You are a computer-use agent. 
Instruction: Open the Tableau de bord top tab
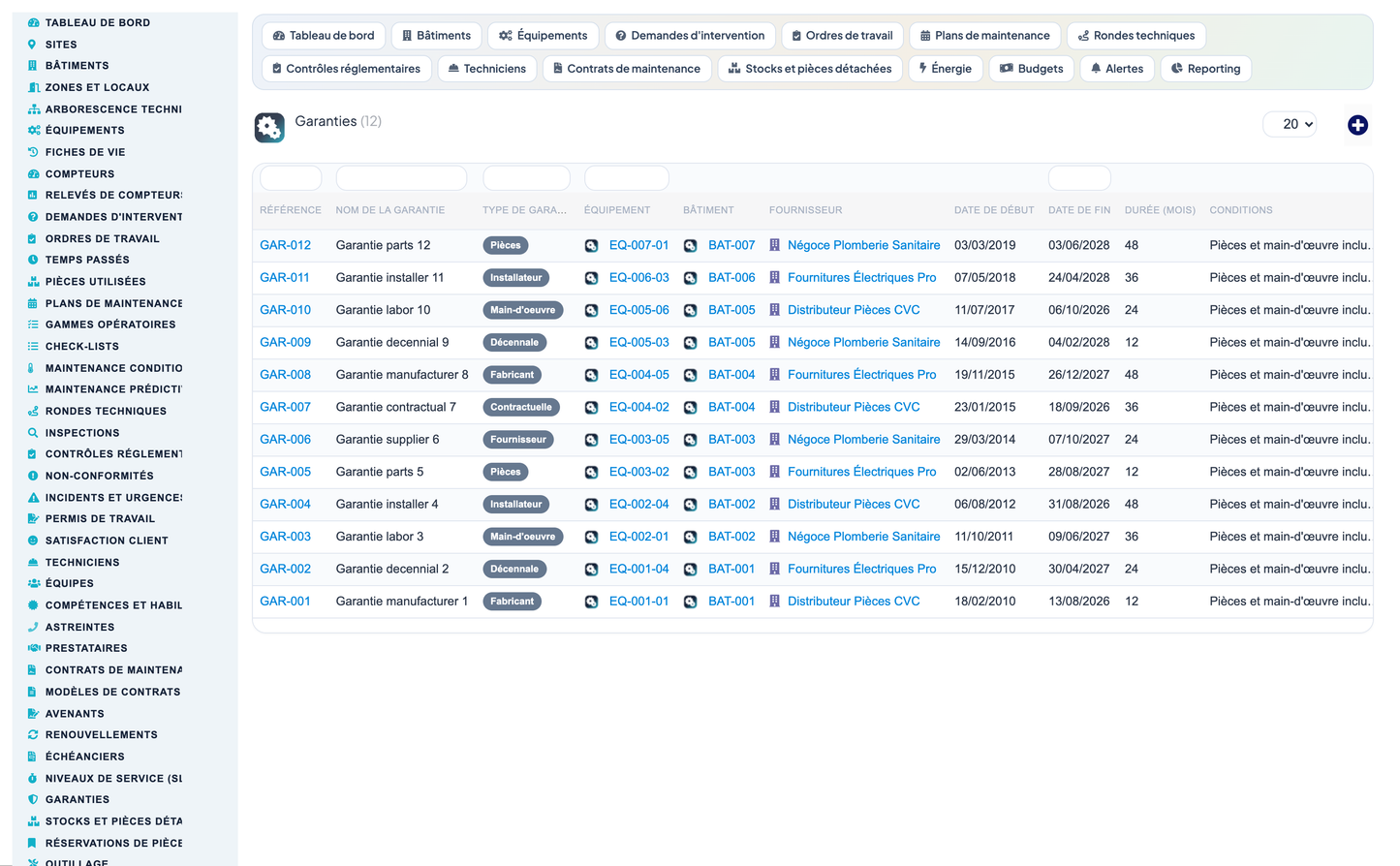[324, 36]
